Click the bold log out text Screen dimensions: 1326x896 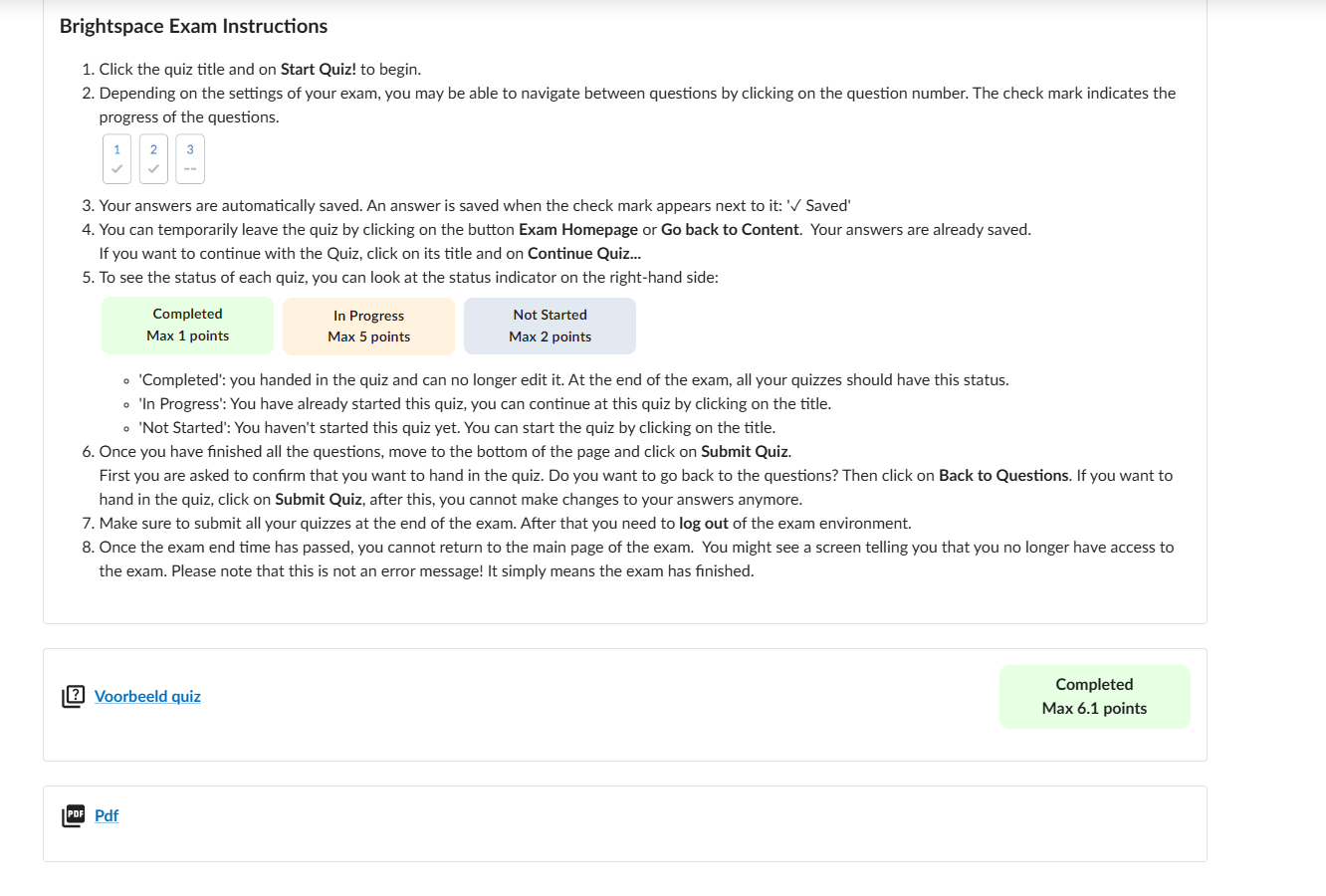click(703, 523)
